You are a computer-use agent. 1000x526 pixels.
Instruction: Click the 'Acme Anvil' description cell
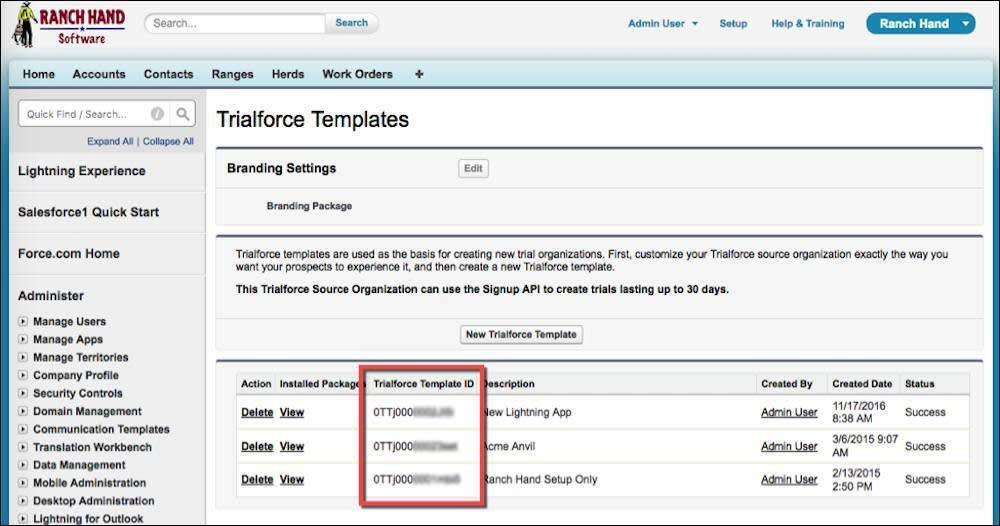click(509, 446)
